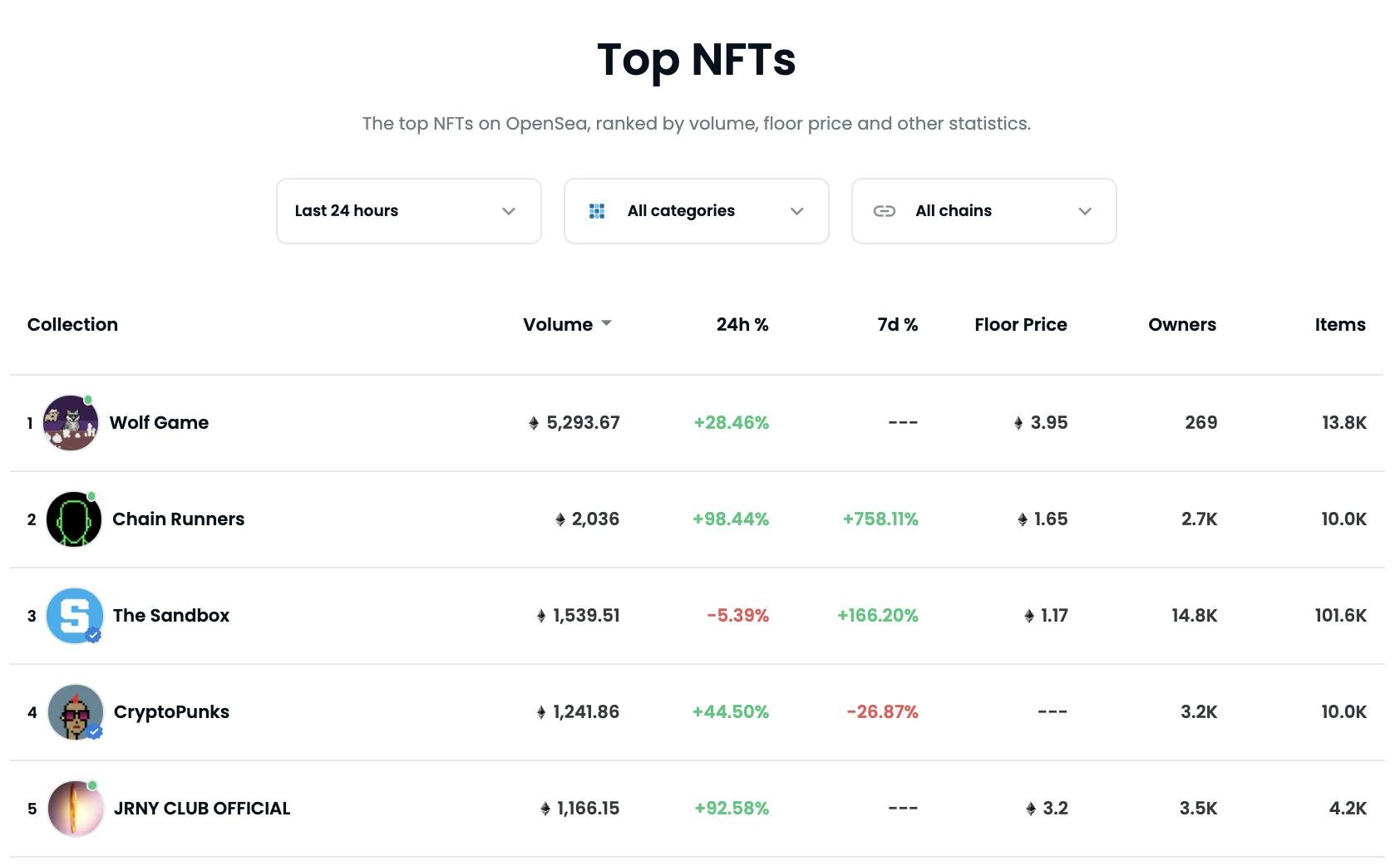Open The Sandbox logo thumbnail

point(75,616)
